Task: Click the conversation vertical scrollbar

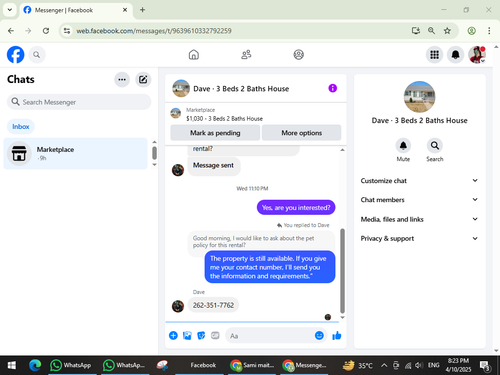Action: pos(342,271)
